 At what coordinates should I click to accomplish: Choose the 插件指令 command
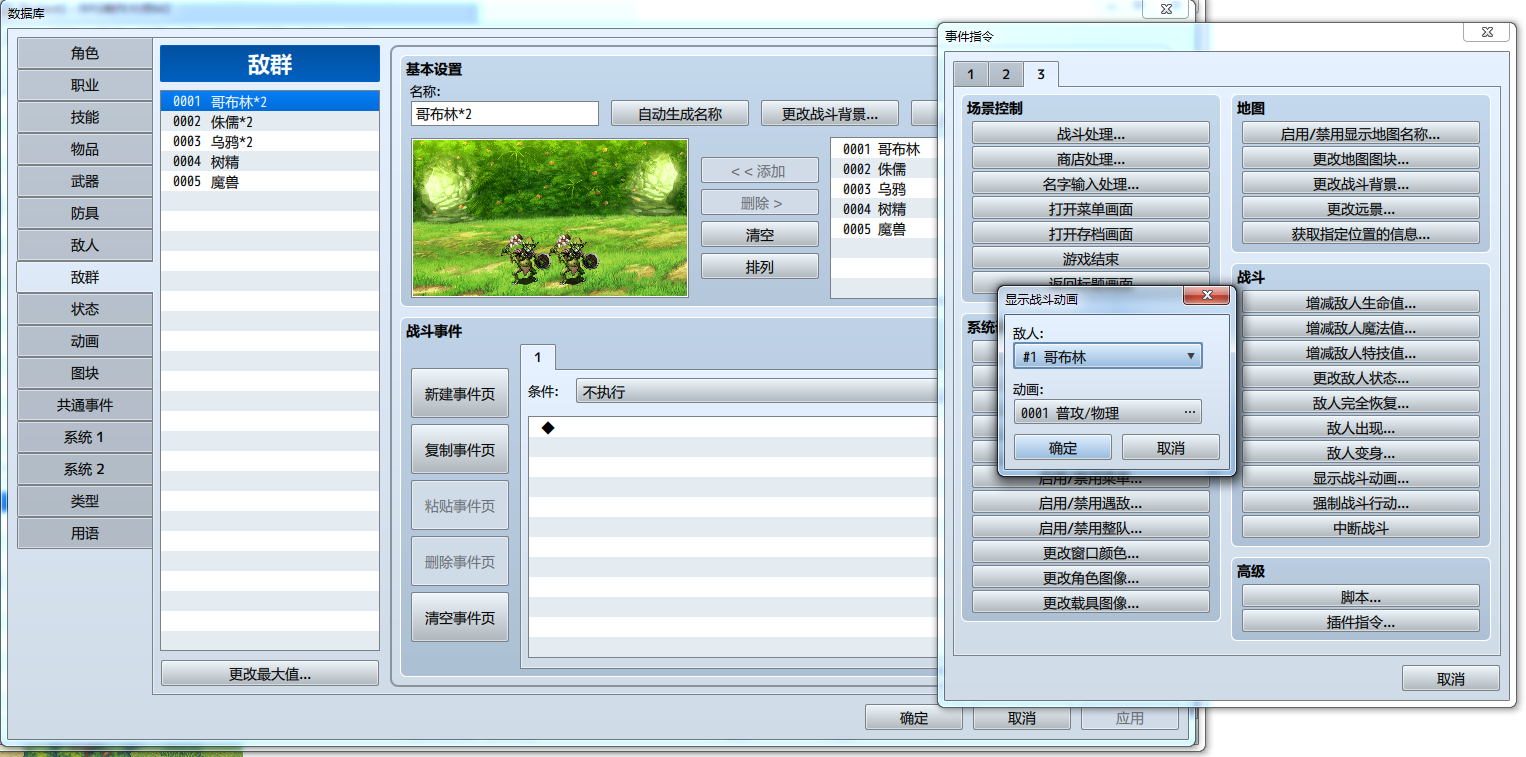pos(1361,621)
